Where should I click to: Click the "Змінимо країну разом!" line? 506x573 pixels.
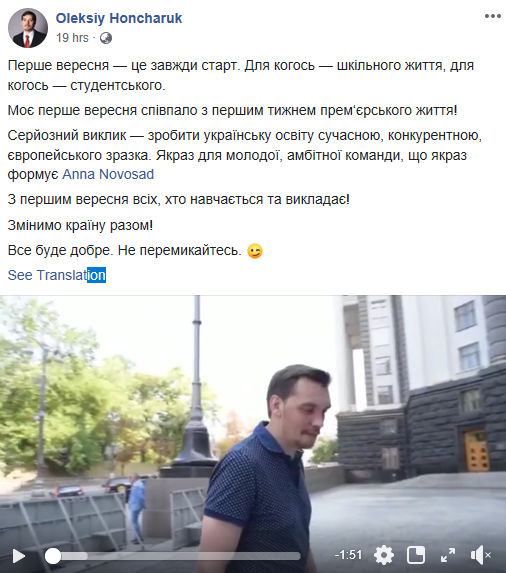tap(80, 225)
